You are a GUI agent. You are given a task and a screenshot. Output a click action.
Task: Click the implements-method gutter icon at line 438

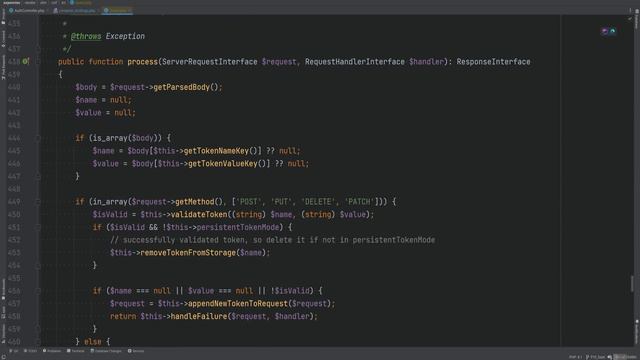pos(26,61)
